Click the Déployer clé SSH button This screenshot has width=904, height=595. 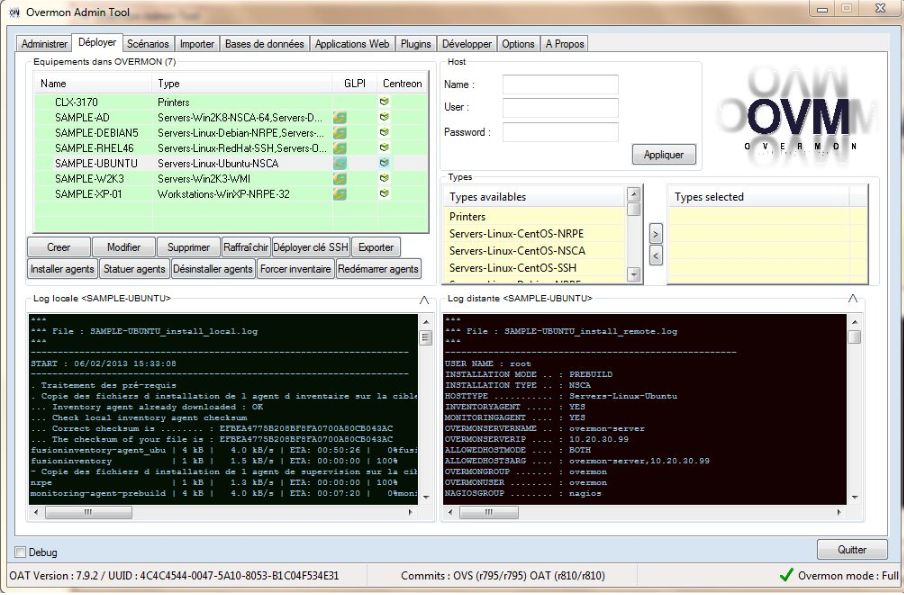(x=311, y=247)
